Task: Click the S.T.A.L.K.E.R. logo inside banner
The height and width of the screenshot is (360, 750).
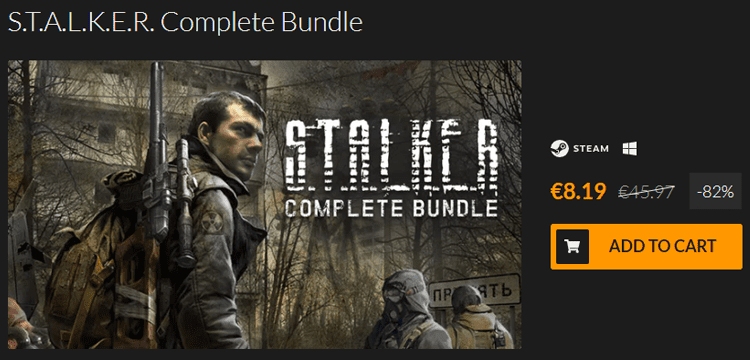Action: pyautogui.click(x=391, y=156)
